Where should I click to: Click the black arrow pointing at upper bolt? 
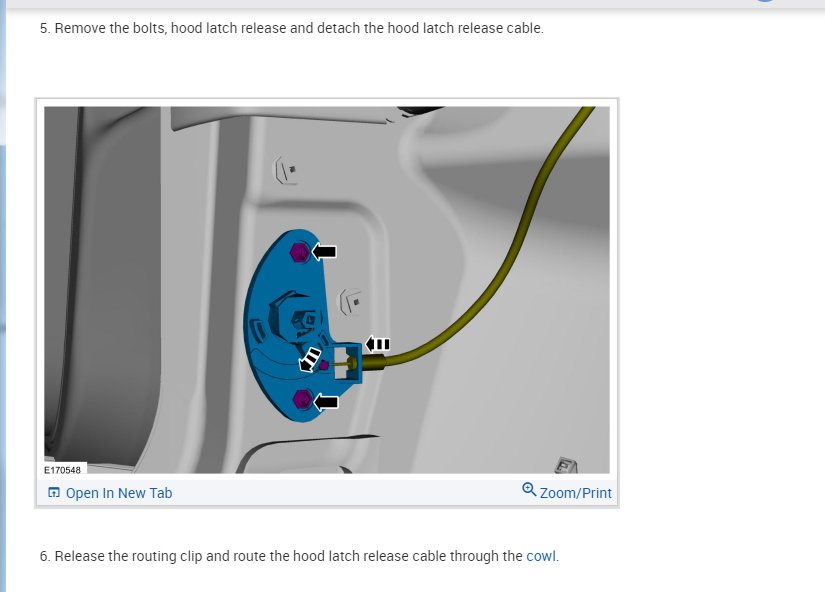324,252
